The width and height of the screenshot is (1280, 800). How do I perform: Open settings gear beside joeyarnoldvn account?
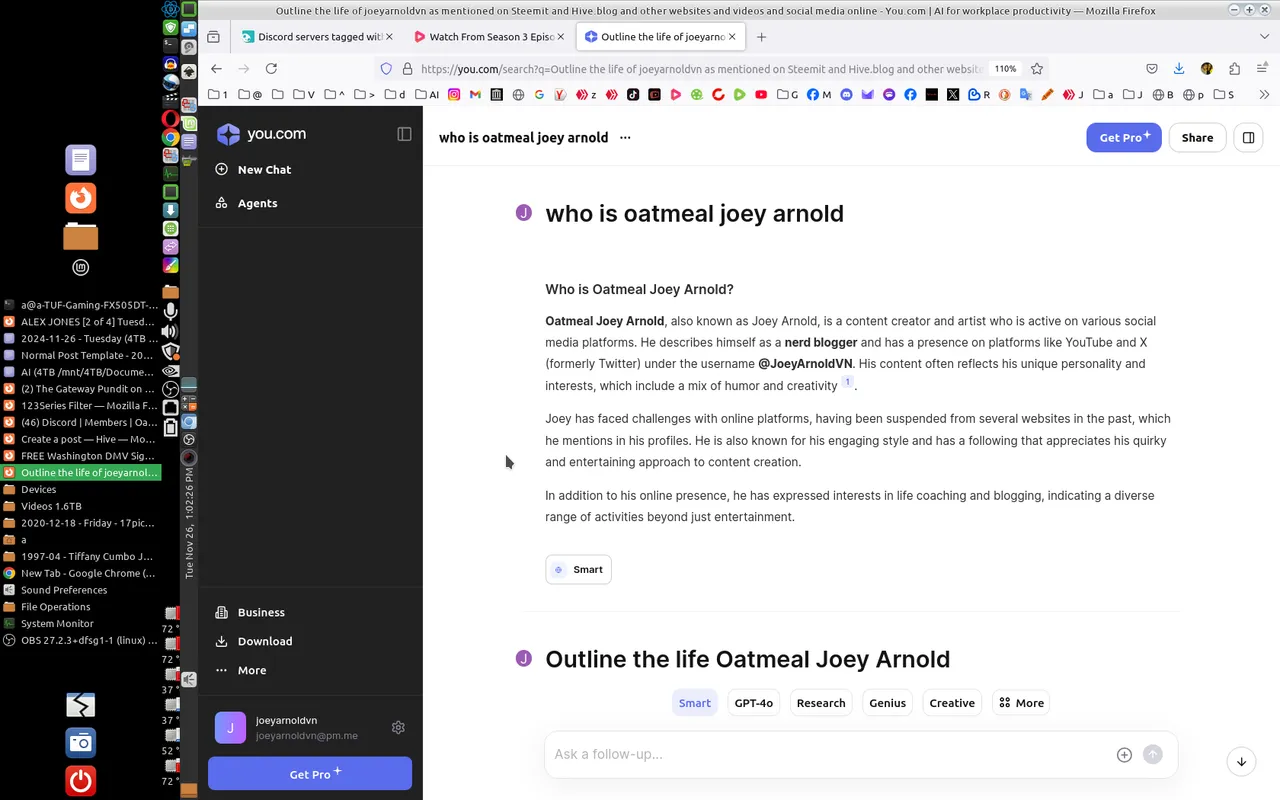pos(398,728)
